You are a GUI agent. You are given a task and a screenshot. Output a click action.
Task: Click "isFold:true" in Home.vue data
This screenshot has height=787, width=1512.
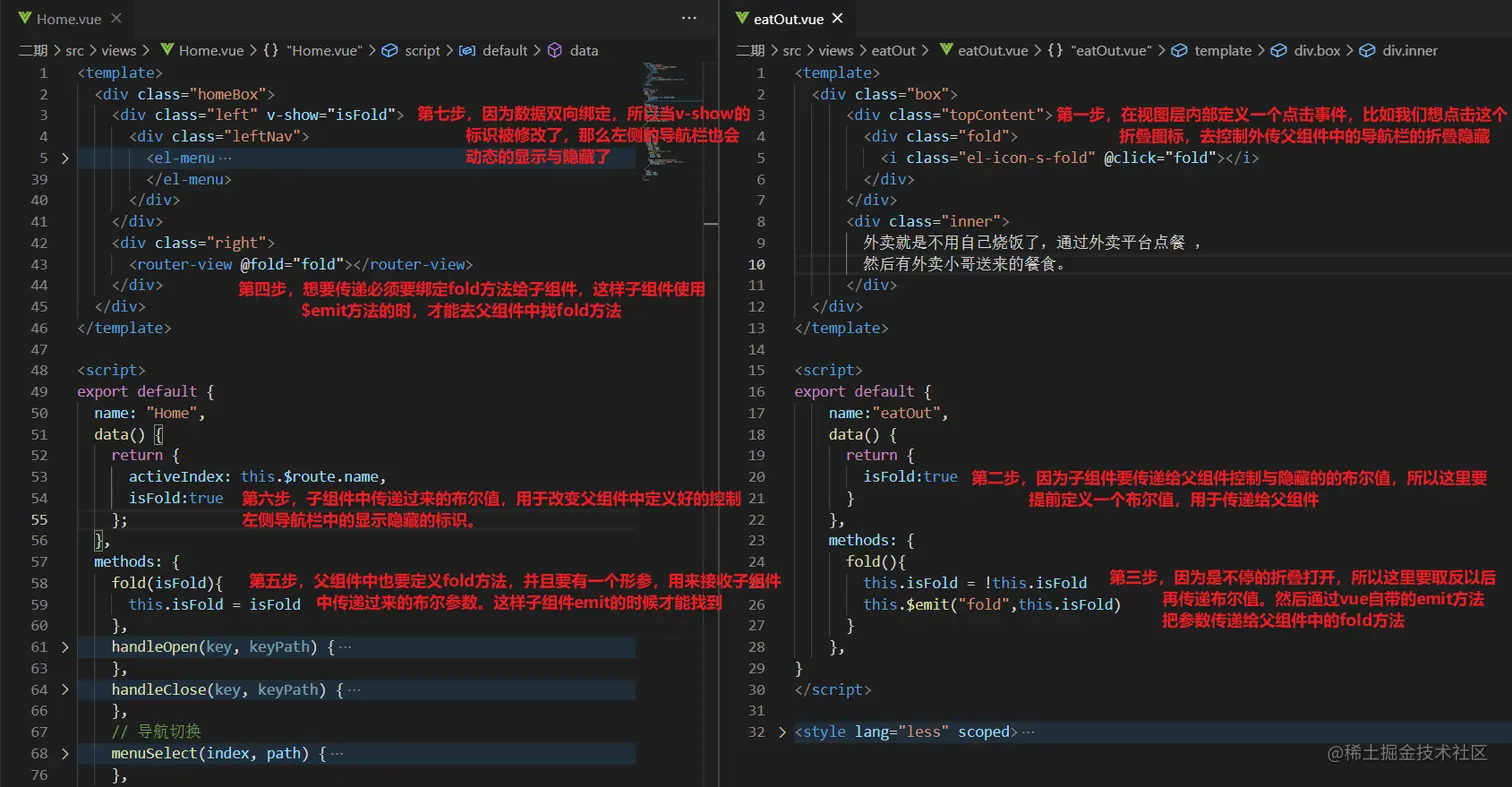pyautogui.click(x=176, y=498)
